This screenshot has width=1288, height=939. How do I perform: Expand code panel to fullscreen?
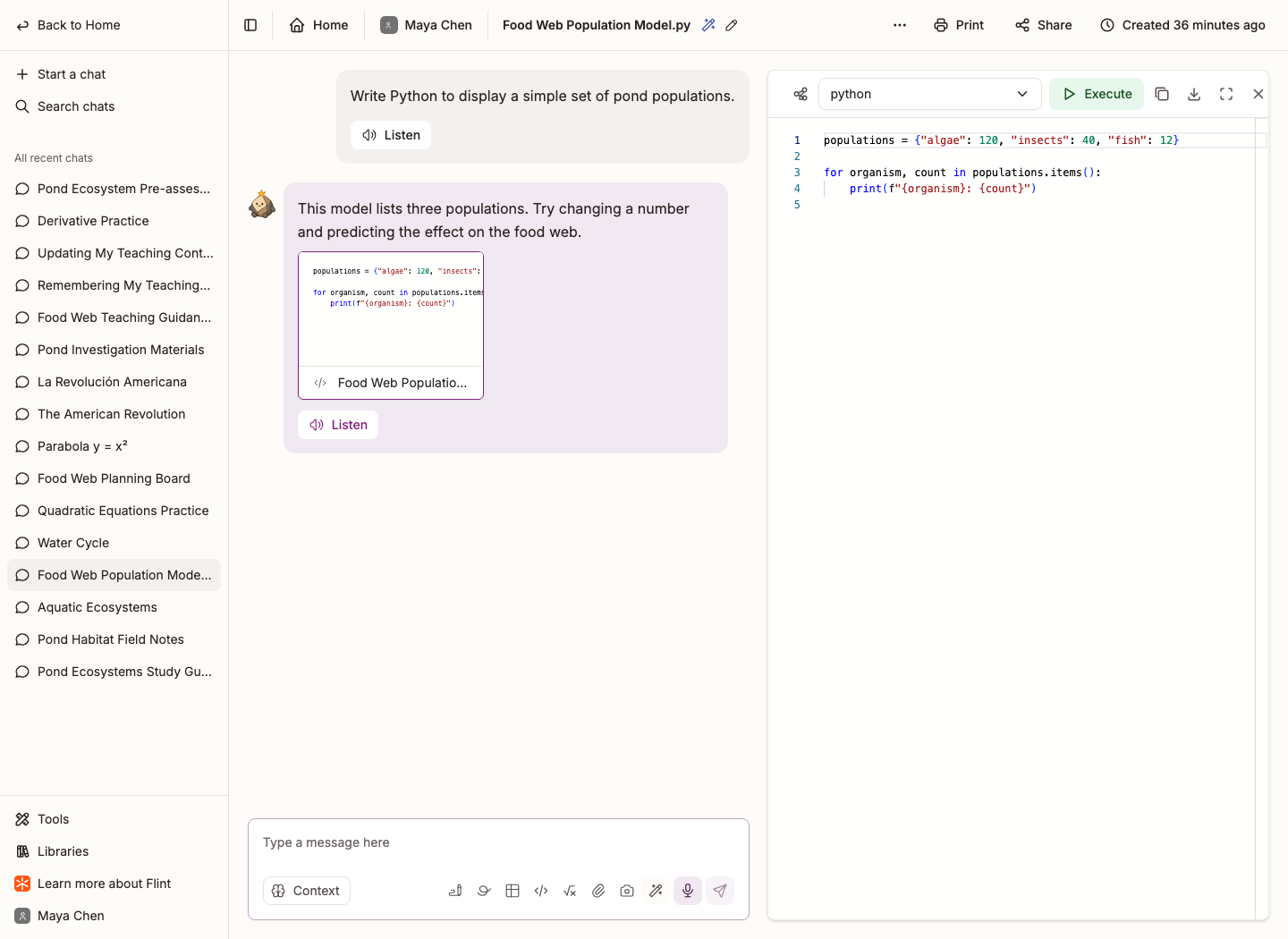tap(1226, 94)
